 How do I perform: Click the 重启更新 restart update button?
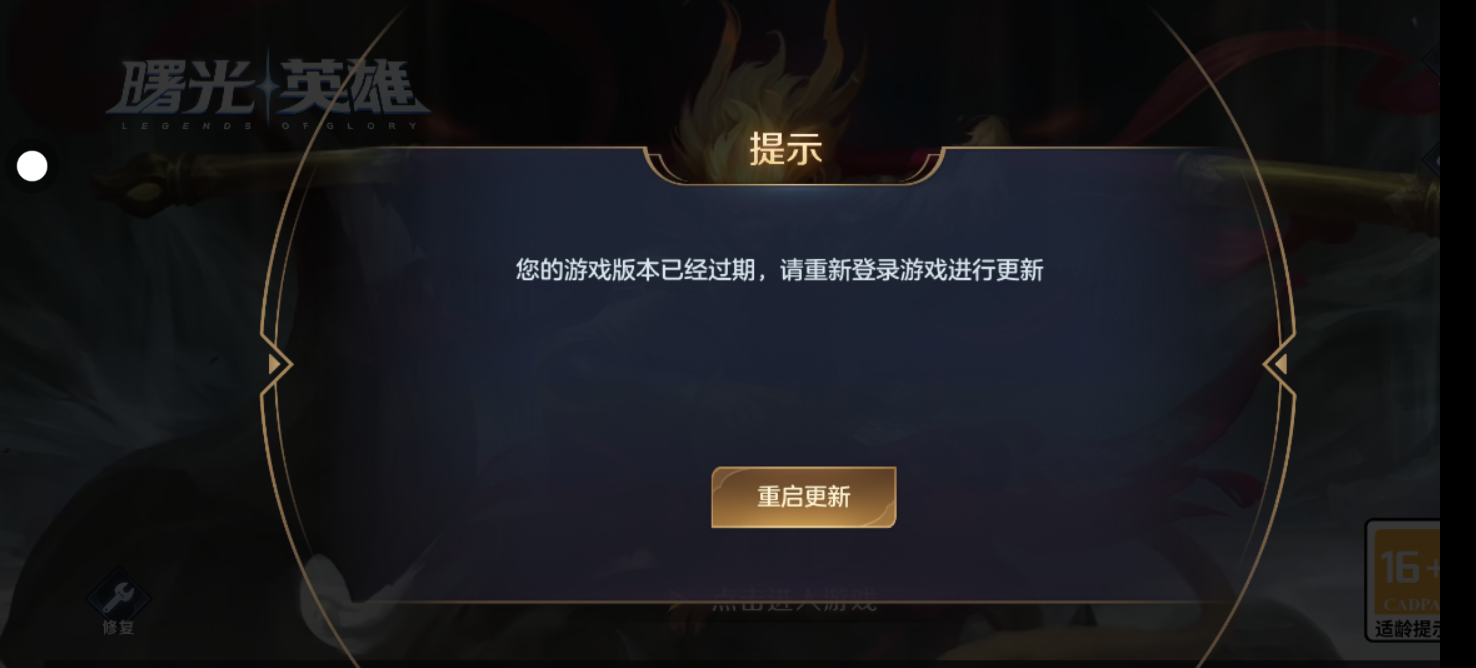pyautogui.click(x=803, y=497)
